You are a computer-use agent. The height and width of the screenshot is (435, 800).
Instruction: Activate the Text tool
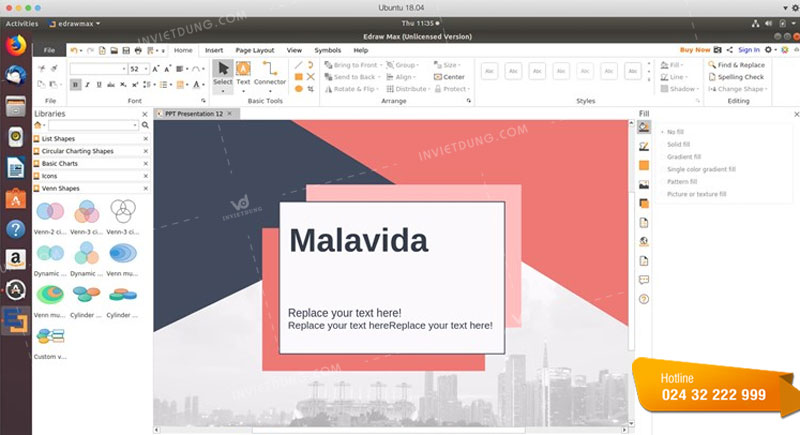[243, 76]
